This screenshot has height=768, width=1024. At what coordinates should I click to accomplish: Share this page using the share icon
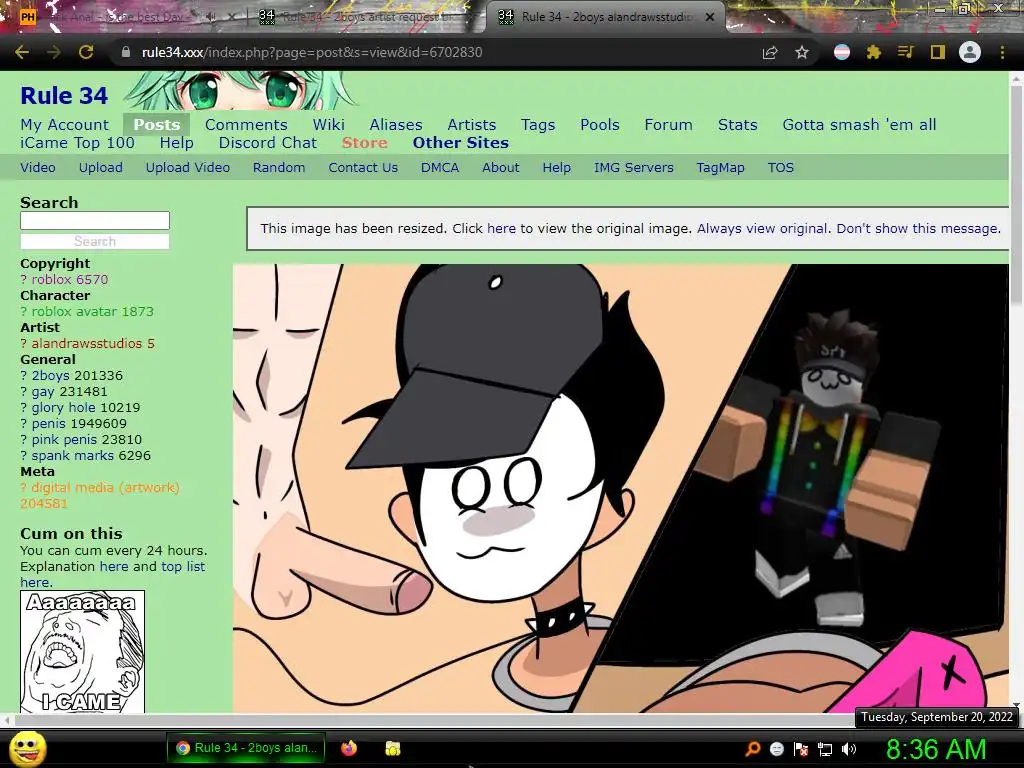[x=770, y=52]
